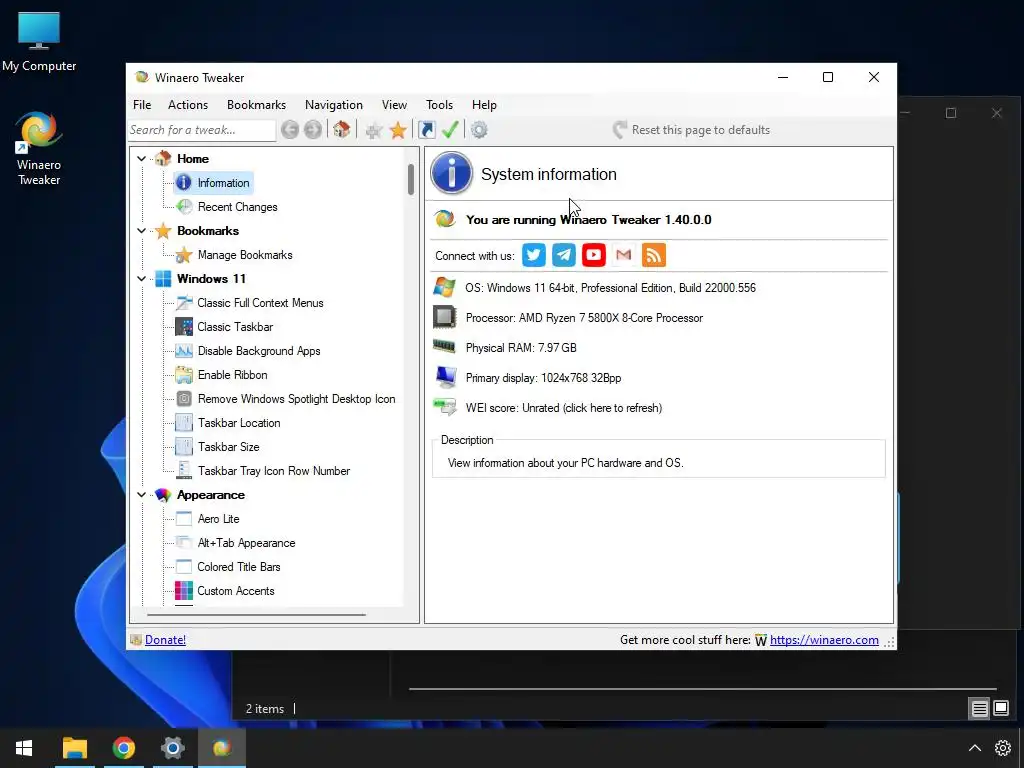Open the Telegram social icon
The width and height of the screenshot is (1024, 768).
click(564, 255)
